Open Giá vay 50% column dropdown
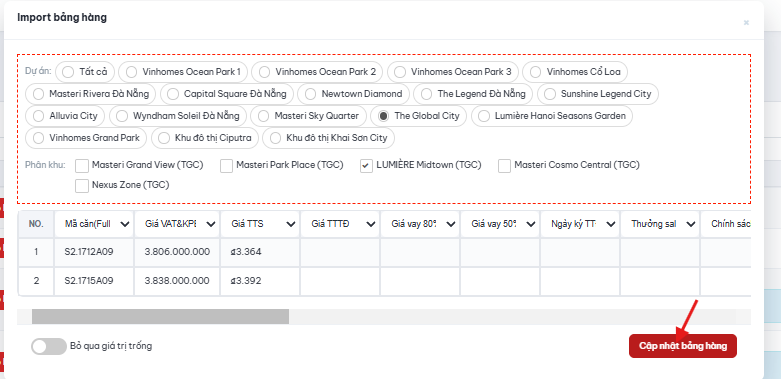The height and width of the screenshot is (379, 781). (501, 224)
